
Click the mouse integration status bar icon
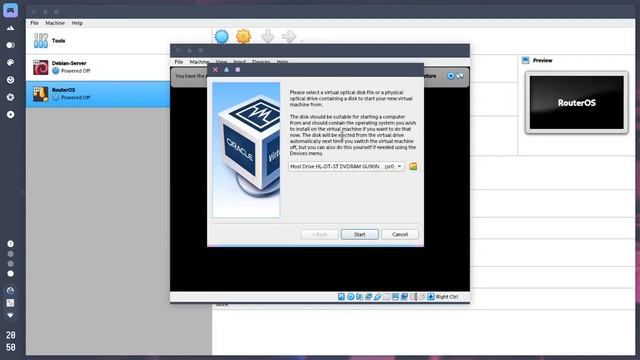tap(422, 297)
